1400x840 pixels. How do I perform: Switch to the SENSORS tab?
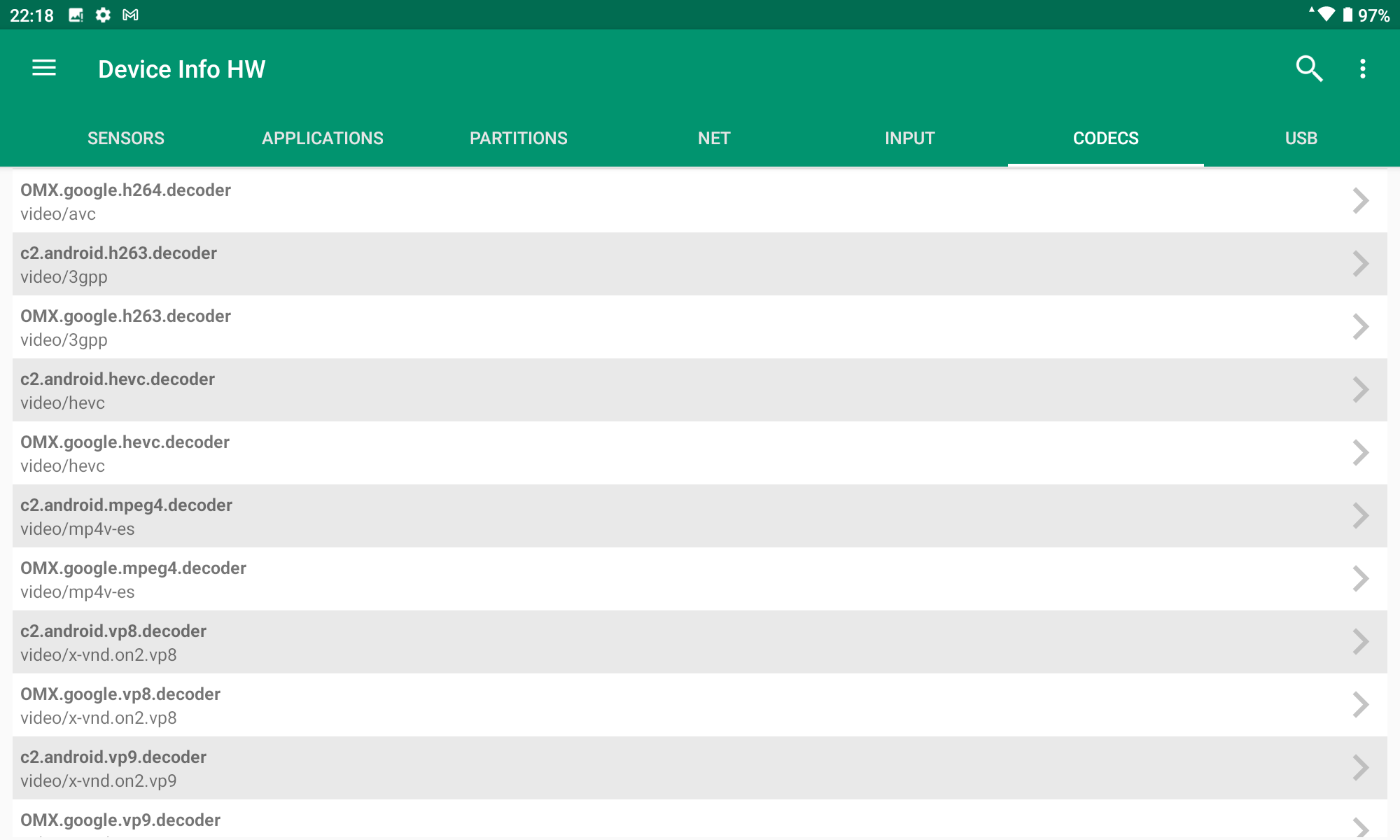tap(126, 138)
